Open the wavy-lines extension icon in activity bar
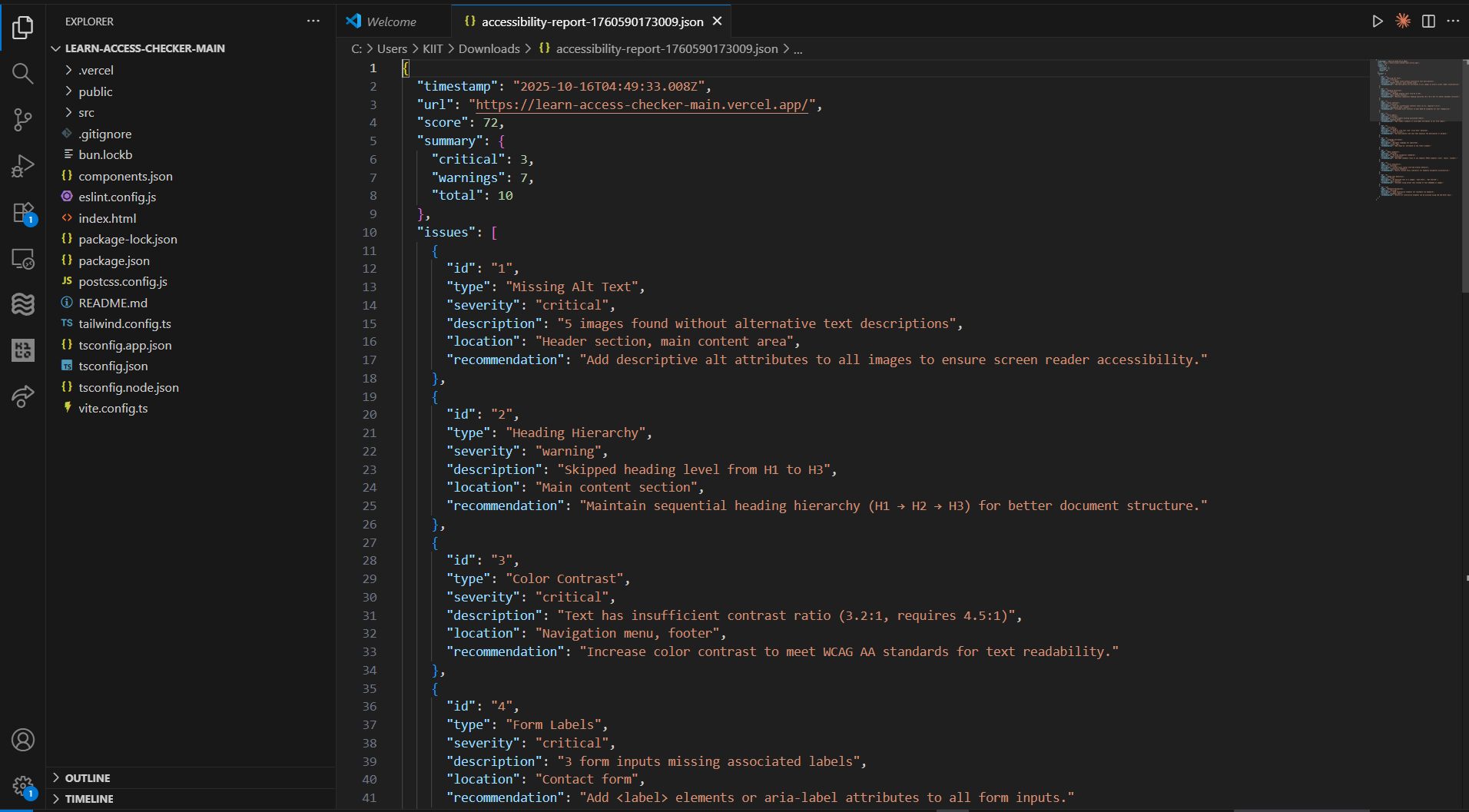Screen dimensions: 1469x812 (x=23, y=304)
